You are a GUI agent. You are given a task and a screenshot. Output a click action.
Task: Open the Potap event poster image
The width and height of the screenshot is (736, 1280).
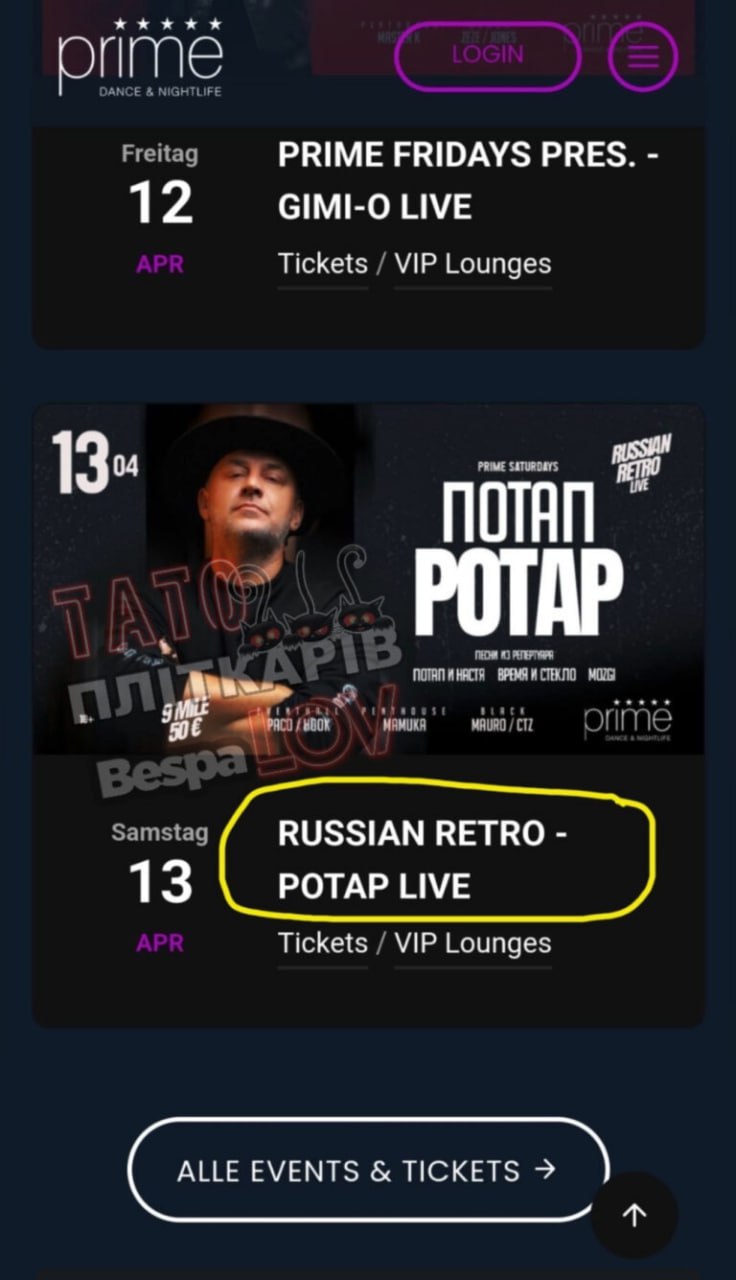pyautogui.click(x=369, y=579)
